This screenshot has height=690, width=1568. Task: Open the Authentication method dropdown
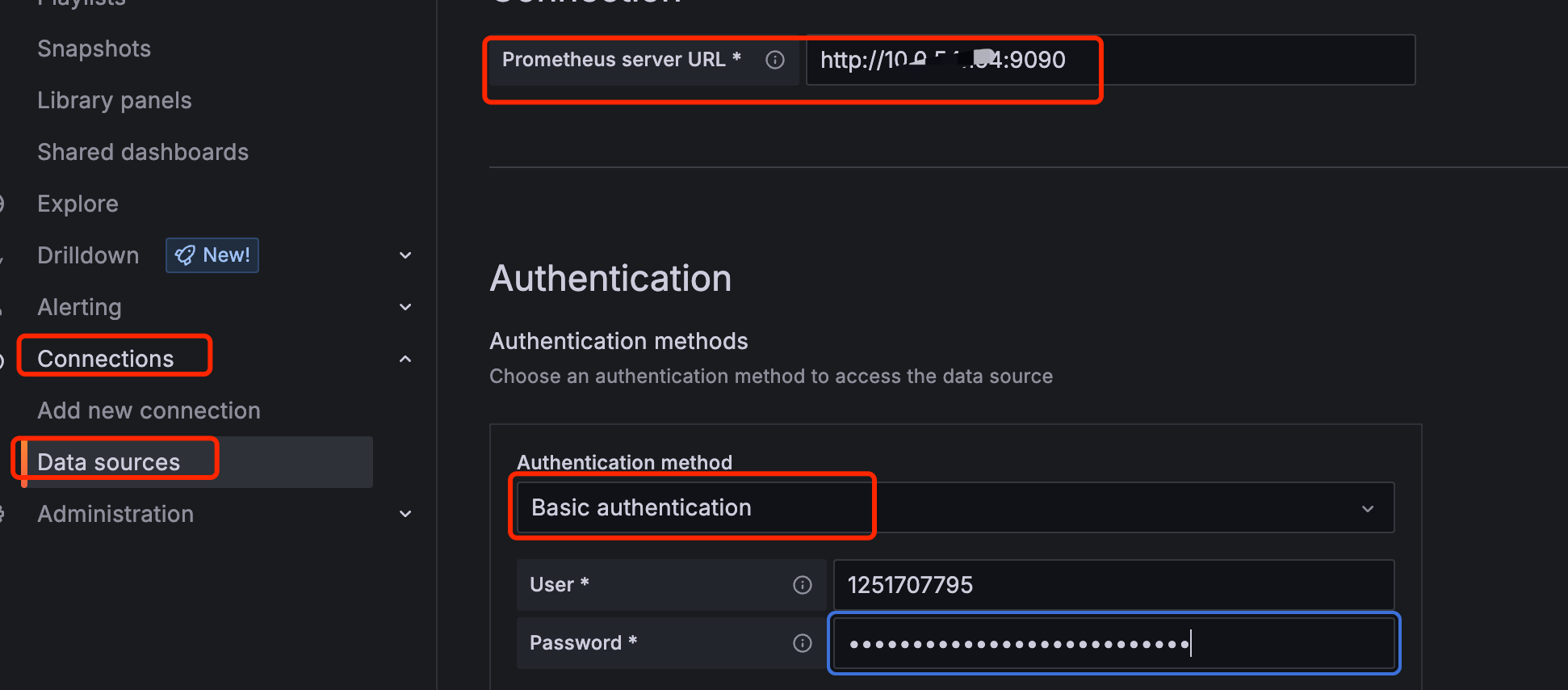tap(954, 507)
